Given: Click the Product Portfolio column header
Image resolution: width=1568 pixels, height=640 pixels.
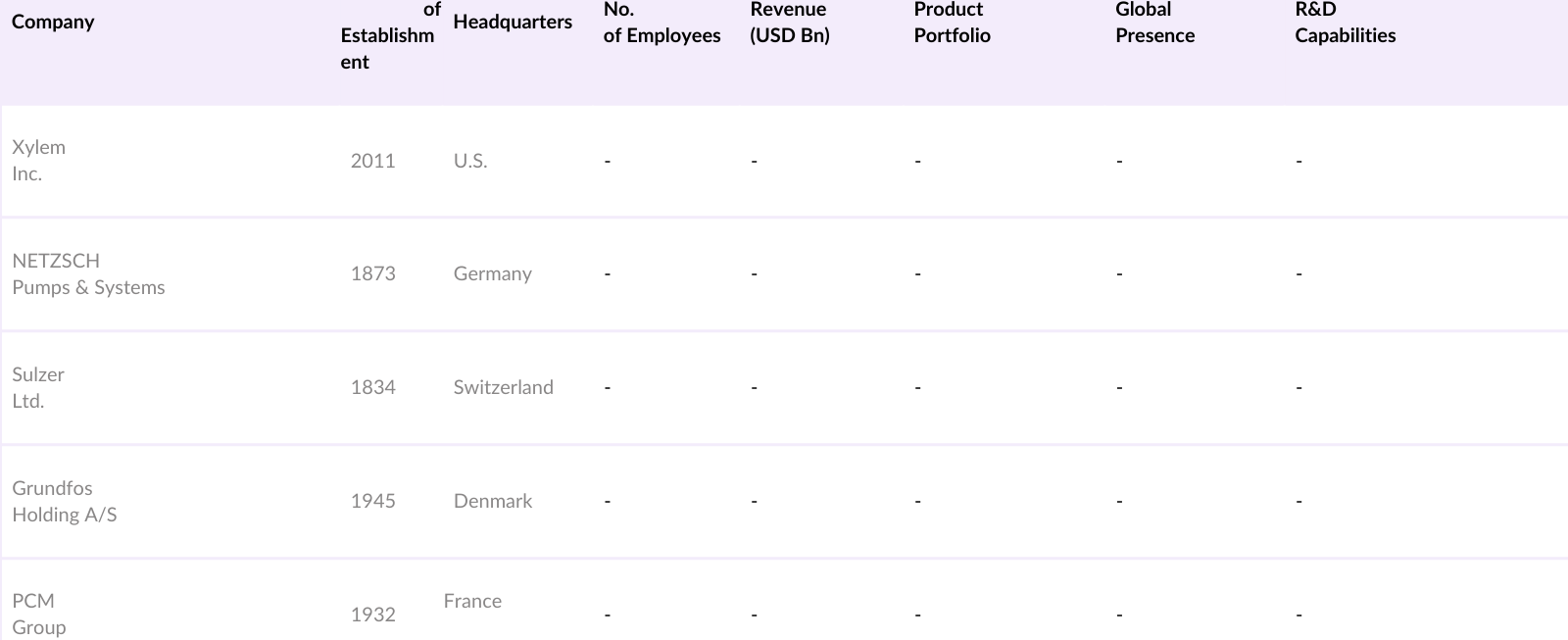Looking at the screenshot, I should pyautogui.click(x=952, y=23).
